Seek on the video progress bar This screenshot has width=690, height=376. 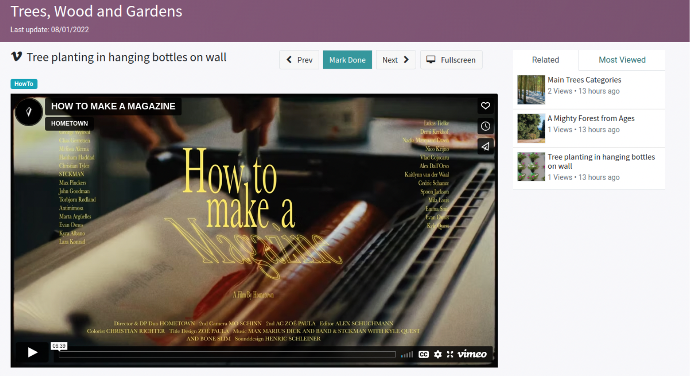click(x=227, y=354)
